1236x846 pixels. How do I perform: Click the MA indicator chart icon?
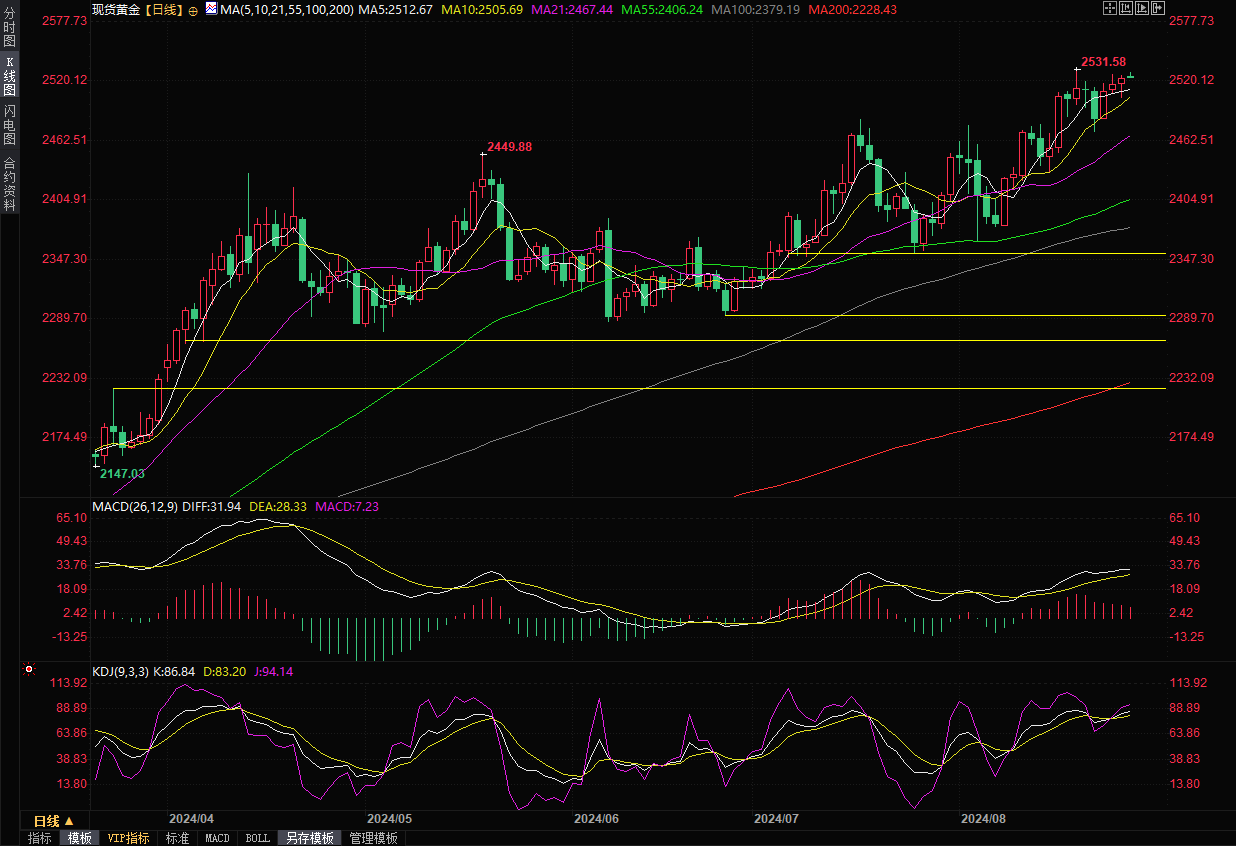210,9
